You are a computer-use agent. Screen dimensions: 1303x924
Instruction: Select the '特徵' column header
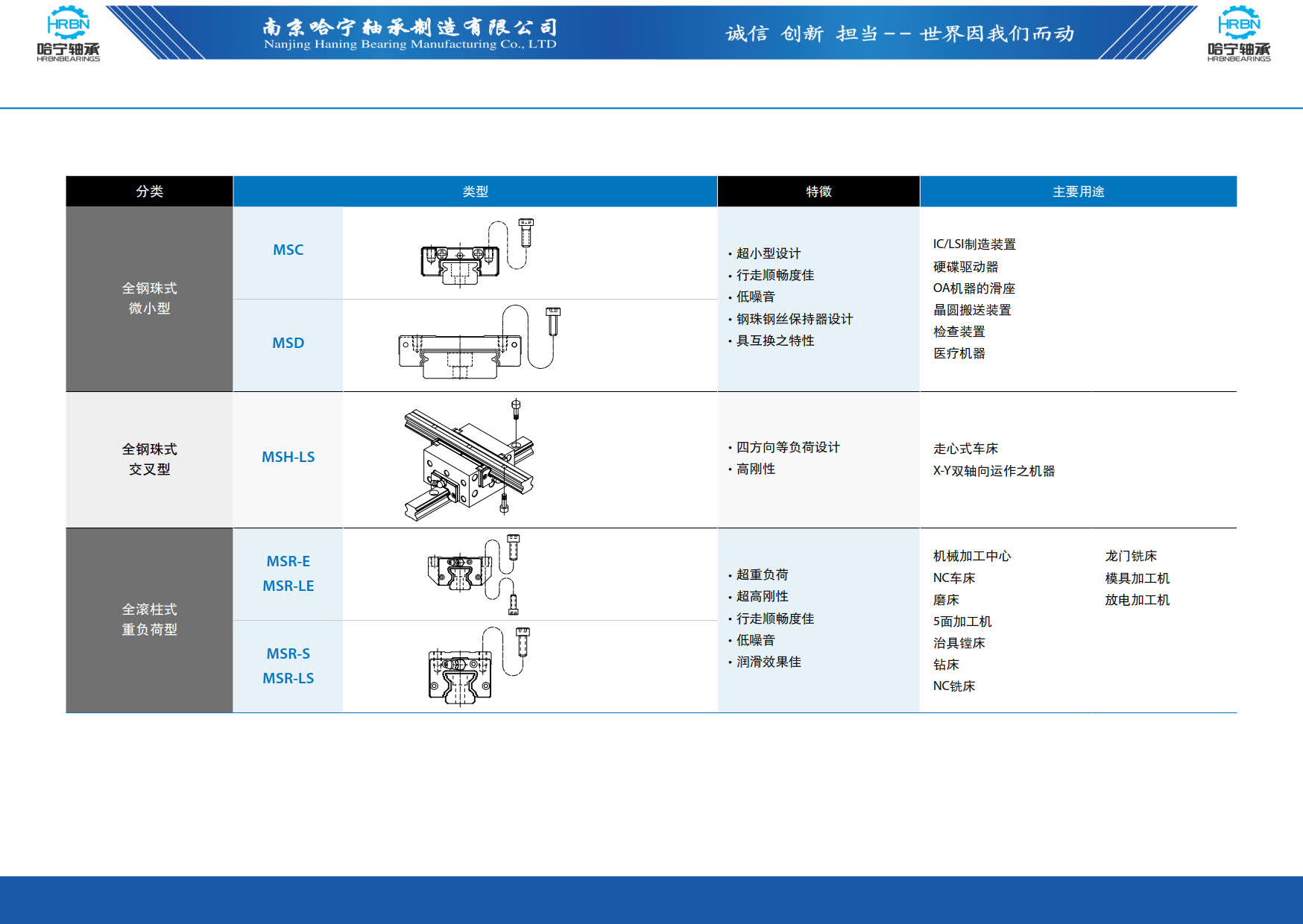(x=818, y=192)
